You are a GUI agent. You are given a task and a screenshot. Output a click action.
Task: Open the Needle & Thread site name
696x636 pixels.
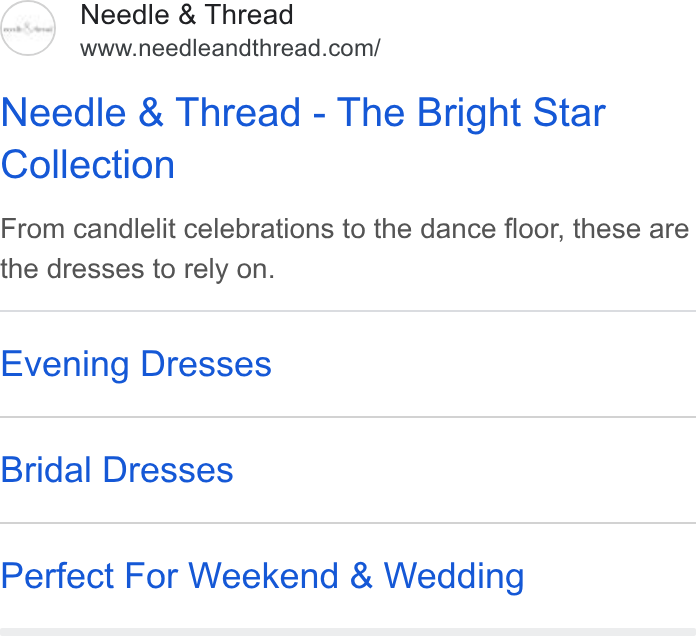click(187, 15)
